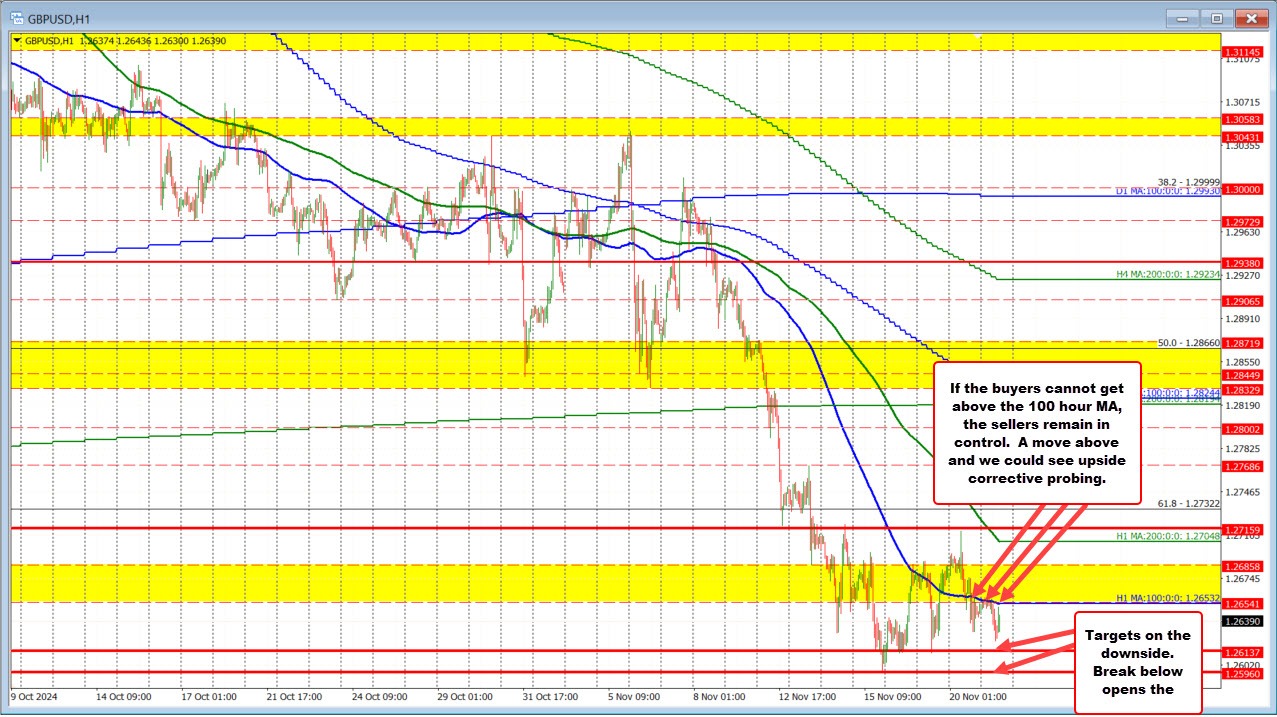Viewport: 1277px width, 717px height.
Task: Click the current price label 1.26390
Action: coord(1244,620)
